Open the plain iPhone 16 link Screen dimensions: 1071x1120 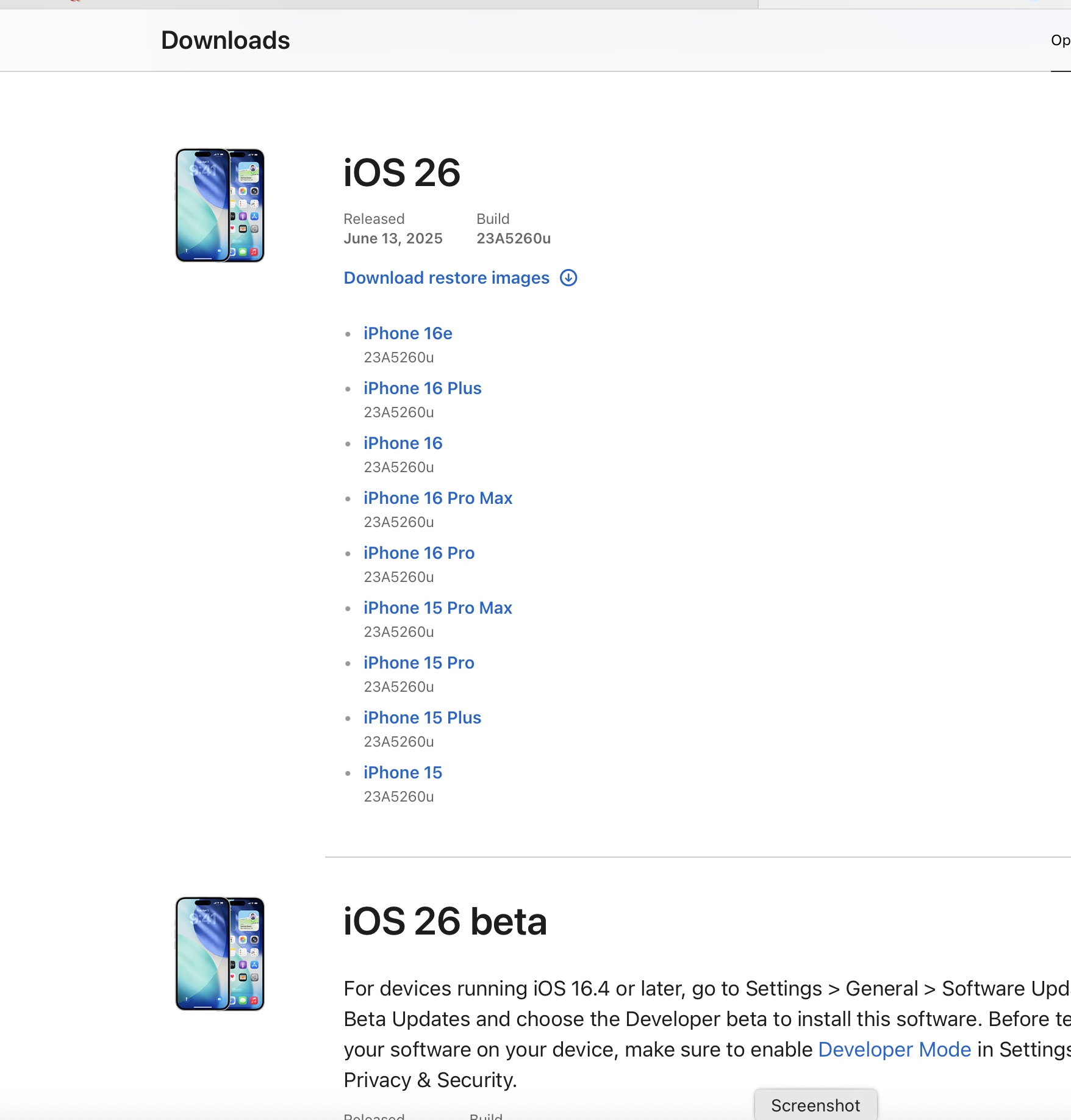click(403, 443)
